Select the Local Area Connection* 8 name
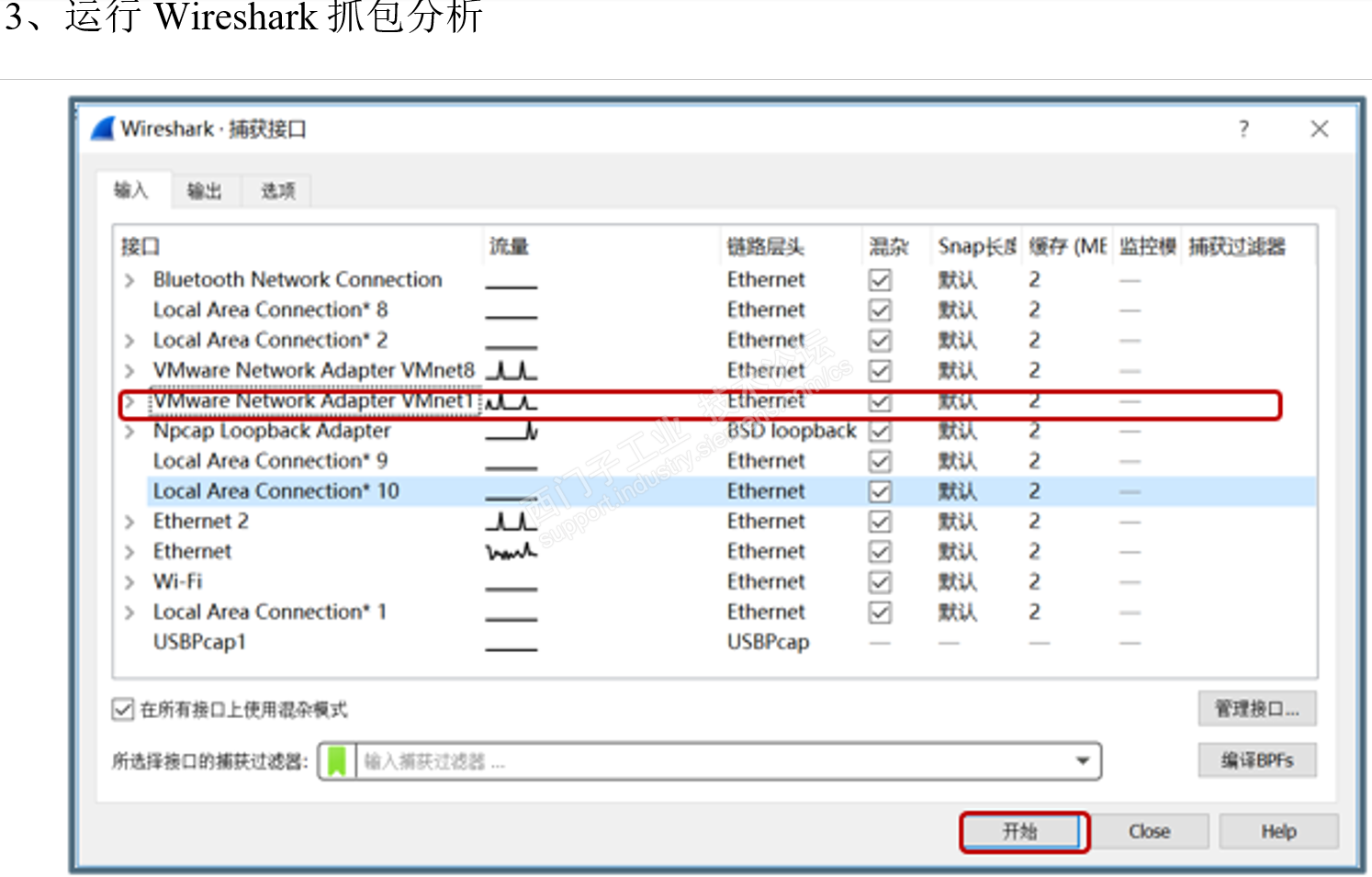 270,310
